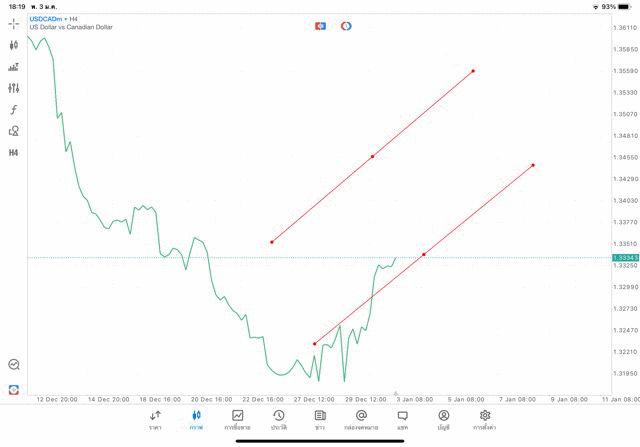
Task: Open chart settings sliders icon
Action: click(14, 88)
